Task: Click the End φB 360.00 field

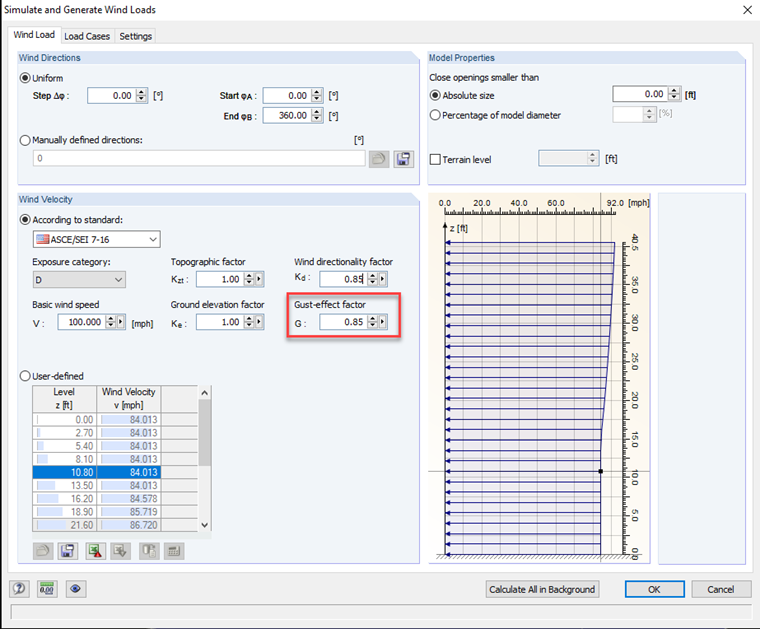Action: pyautogui.click(x=286, y=115)
